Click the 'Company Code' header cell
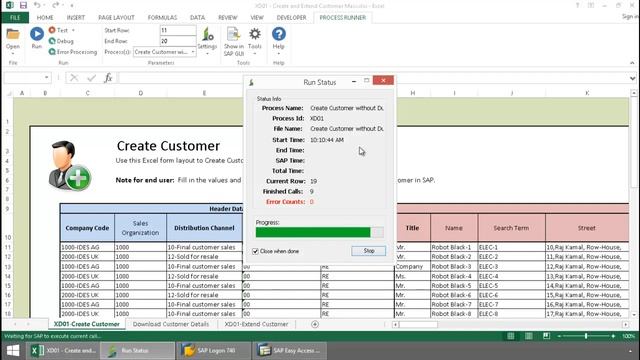The image size is (640, 360). click(87, 228)
